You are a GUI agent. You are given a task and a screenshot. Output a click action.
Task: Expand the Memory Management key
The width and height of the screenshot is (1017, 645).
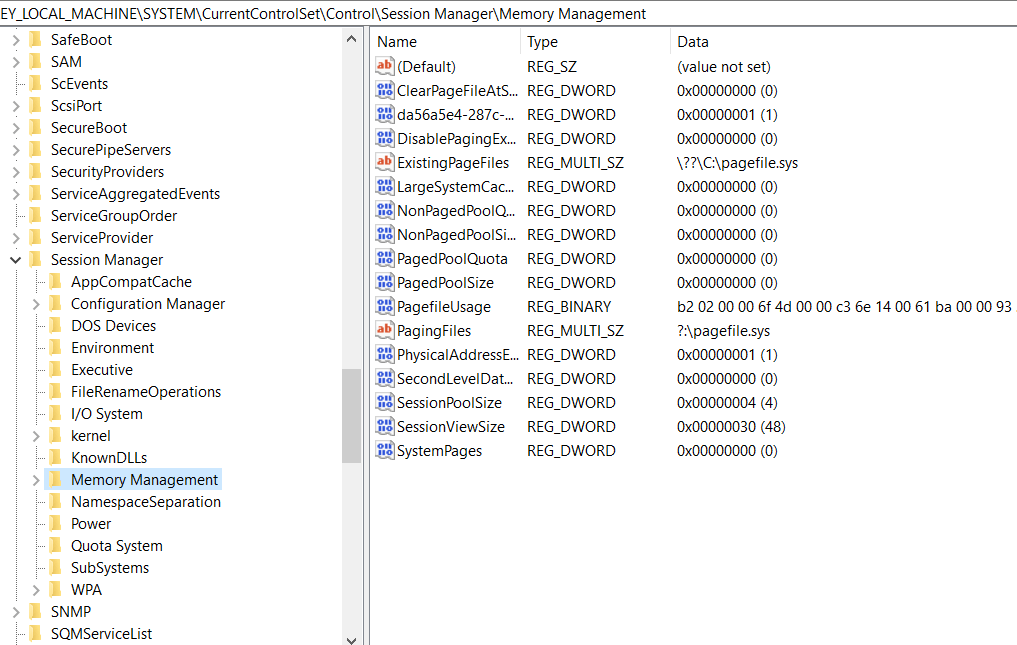(36, 480)
